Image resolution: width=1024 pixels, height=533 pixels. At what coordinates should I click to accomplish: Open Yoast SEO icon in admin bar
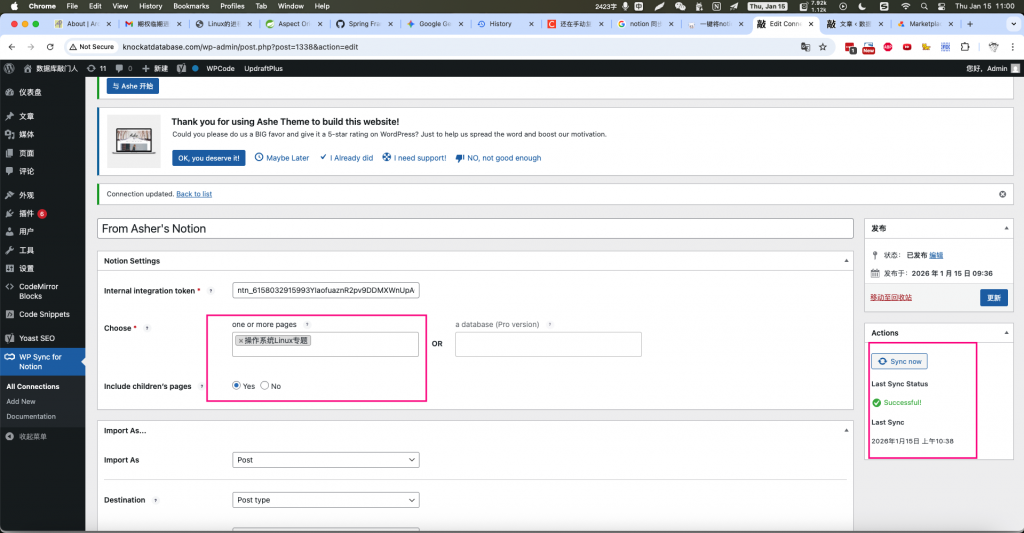(x=181, y=68)
